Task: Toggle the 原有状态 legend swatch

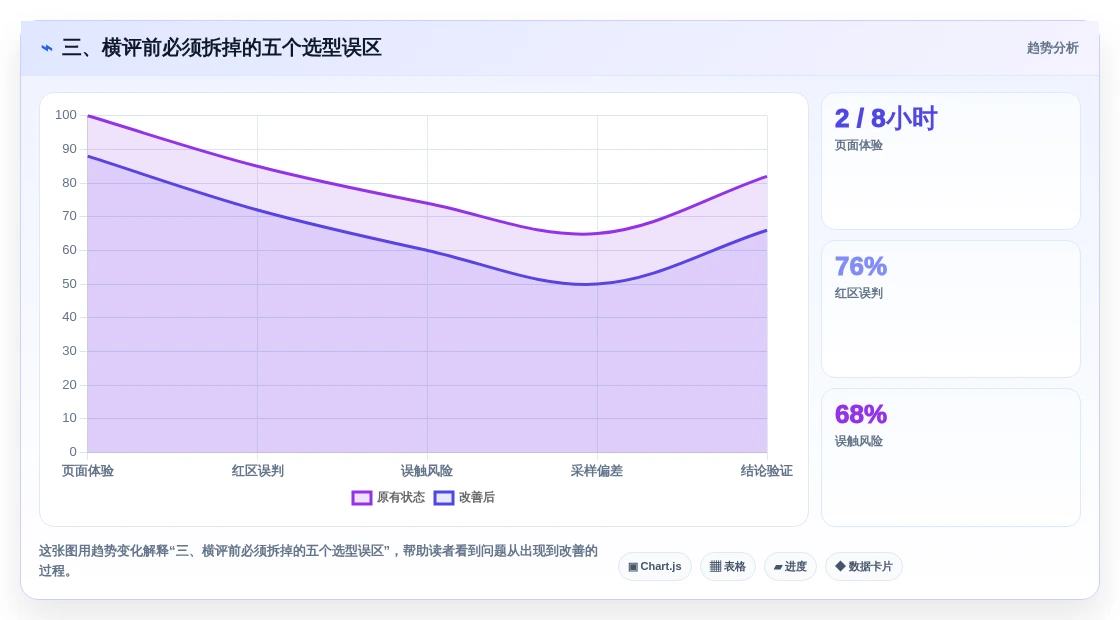Action: point(361,498)
